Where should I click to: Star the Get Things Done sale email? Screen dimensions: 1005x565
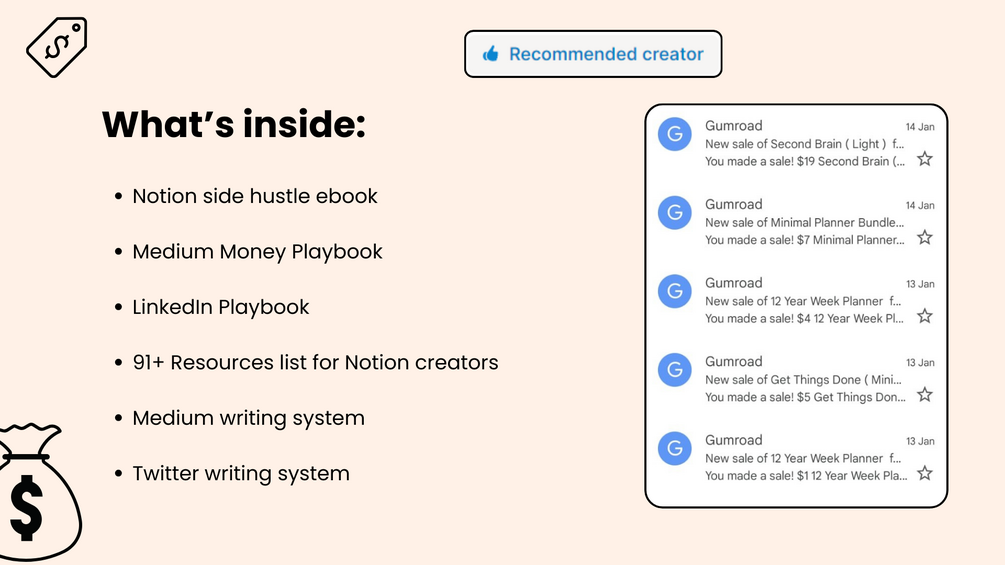pos(925,395)
